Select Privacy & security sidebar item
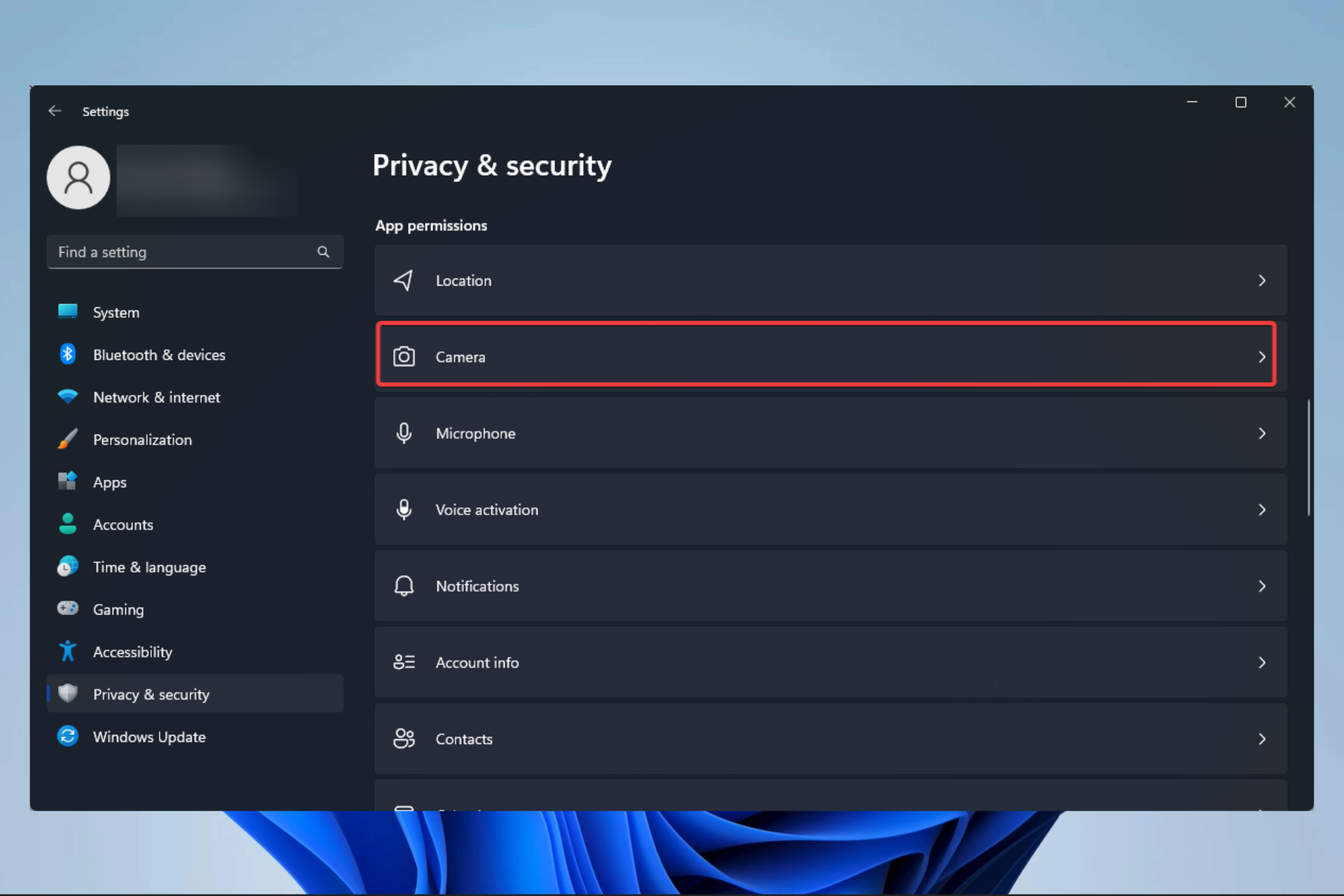1344x896 pixels. point(195,694)
